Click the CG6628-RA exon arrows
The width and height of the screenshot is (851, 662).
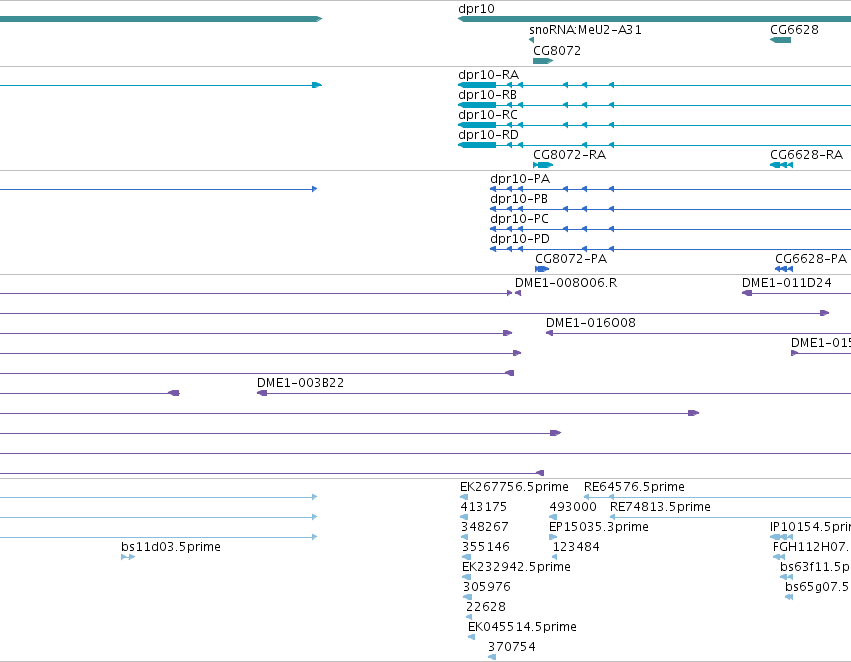pos(782,165)
